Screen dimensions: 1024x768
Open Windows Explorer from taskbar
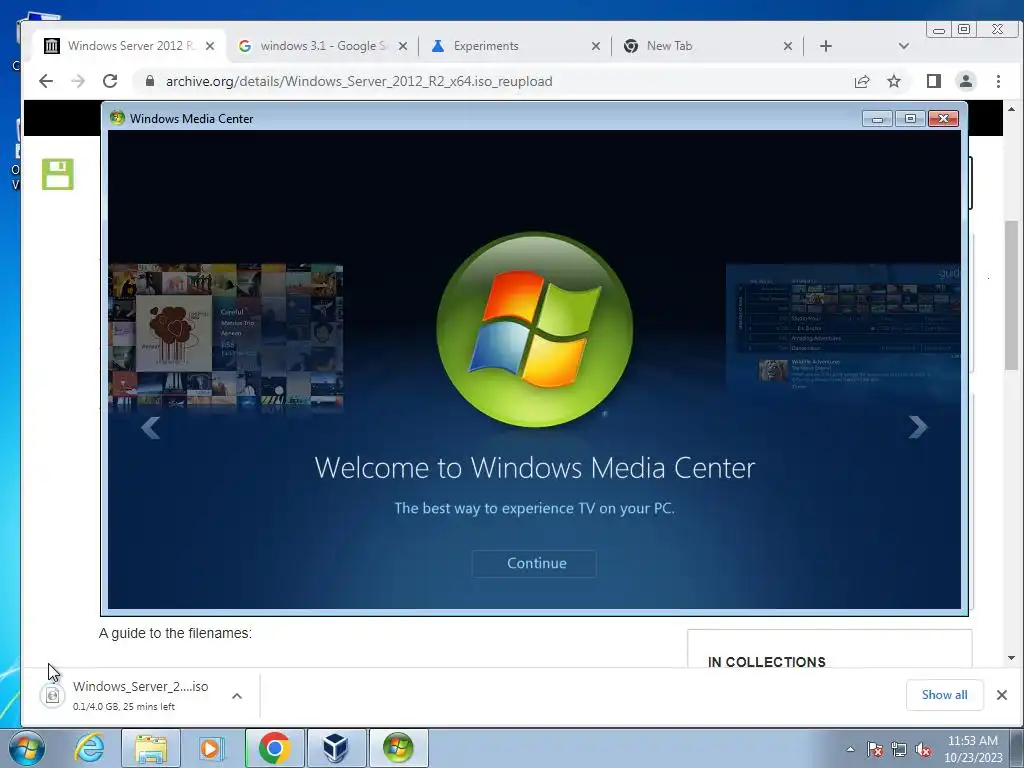point(151,748)
